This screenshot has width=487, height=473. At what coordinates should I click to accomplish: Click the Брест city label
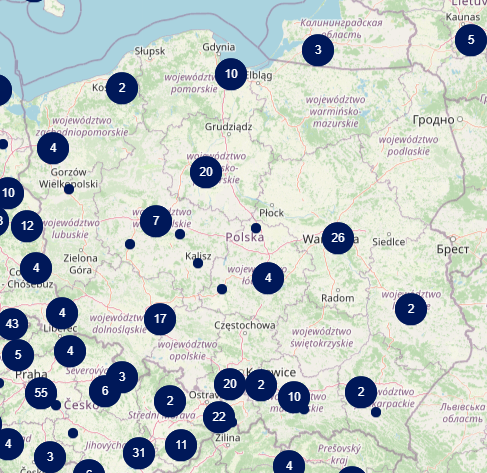click(453, 249)
